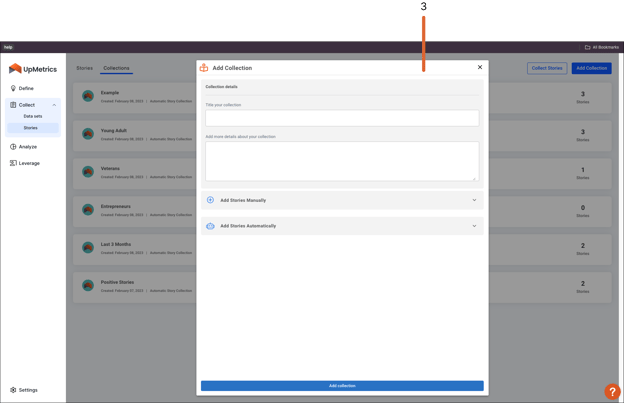This screenshot has height=403, width=624.
Task: Open the Analyze menu item
Action: pyautogui.click(x=28, y=147)
